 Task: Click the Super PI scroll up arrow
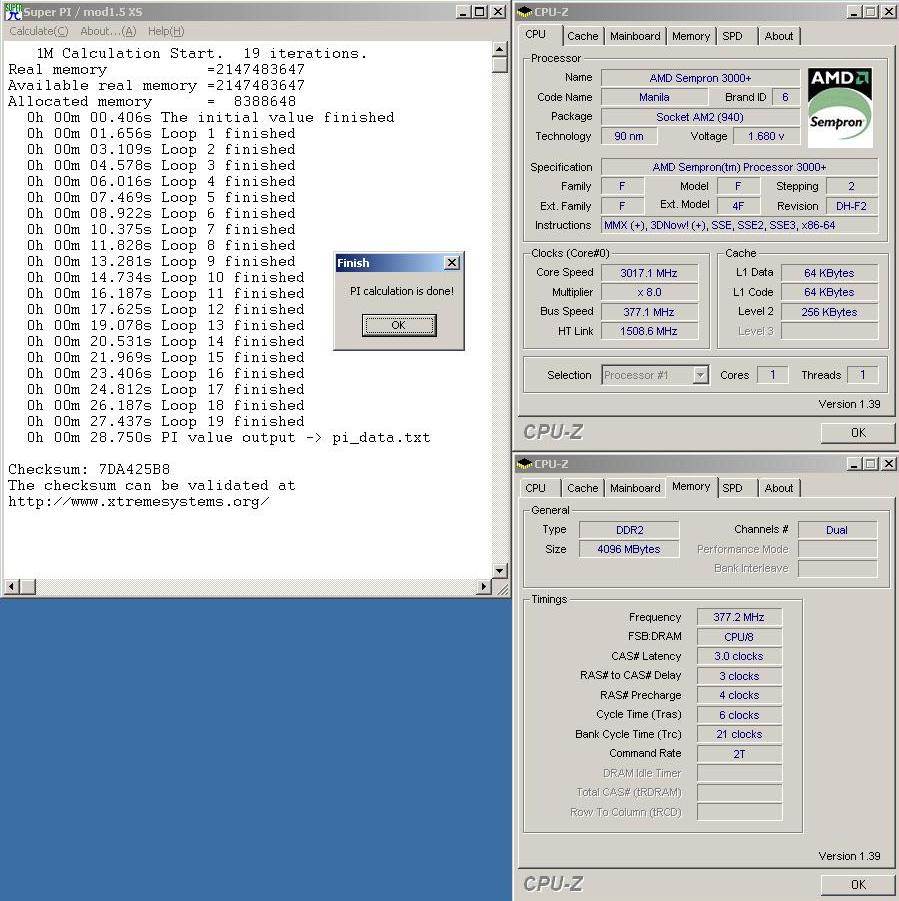pos(500,49)
